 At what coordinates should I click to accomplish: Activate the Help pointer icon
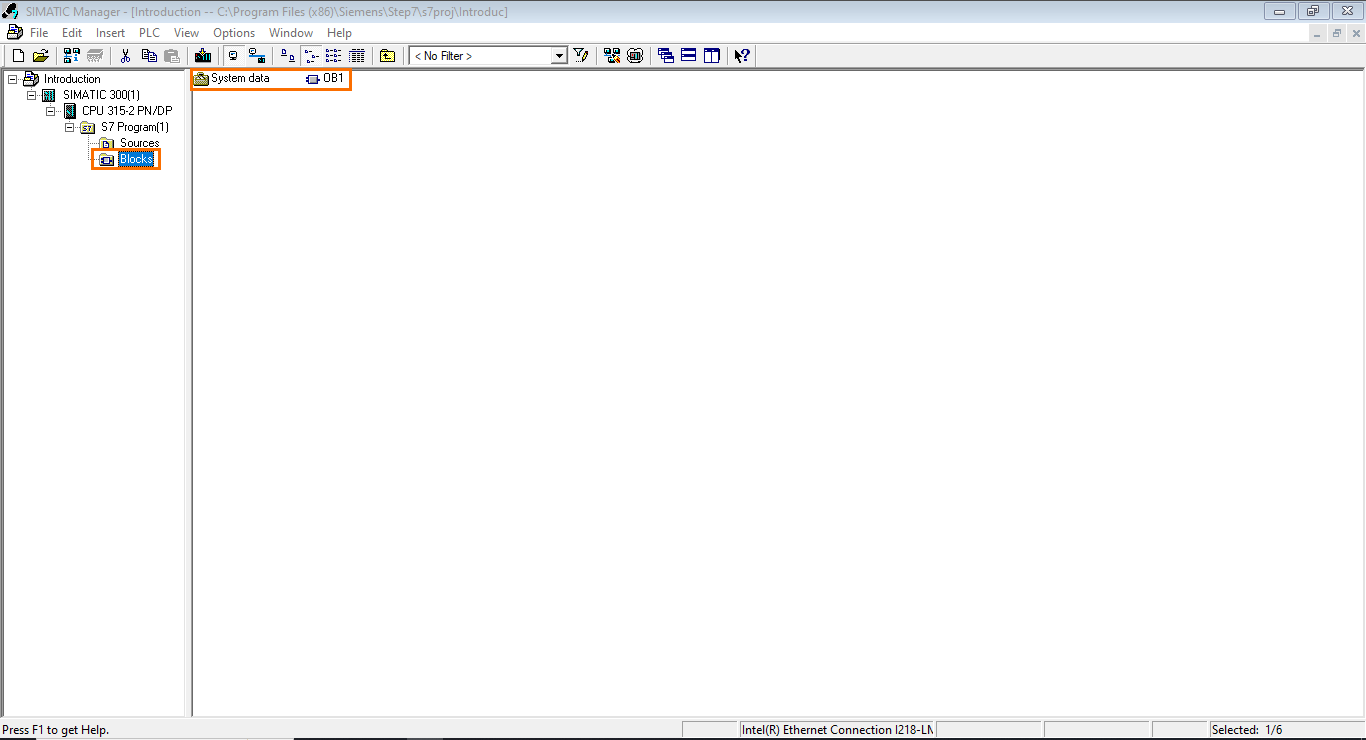(x=741, y=55)
